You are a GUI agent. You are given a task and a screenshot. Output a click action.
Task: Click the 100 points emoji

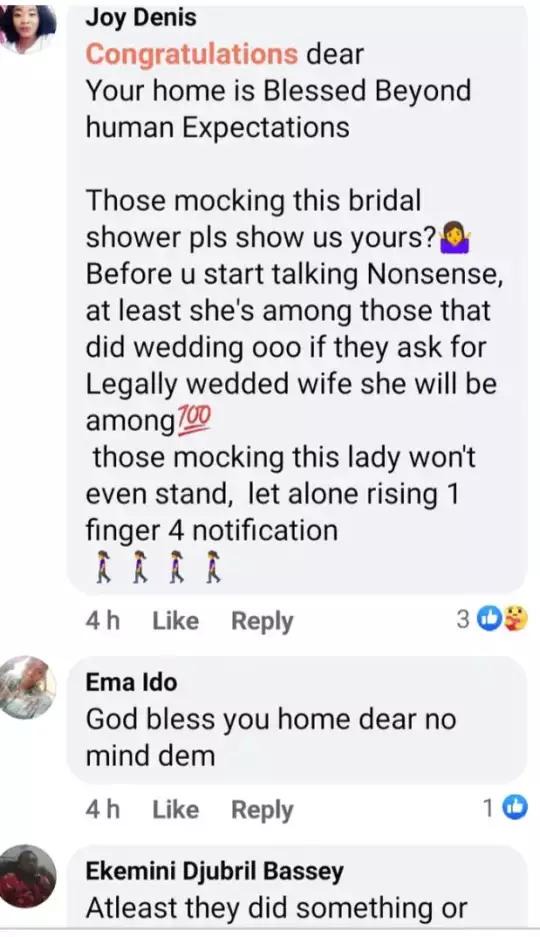click(x=194, y=419)
